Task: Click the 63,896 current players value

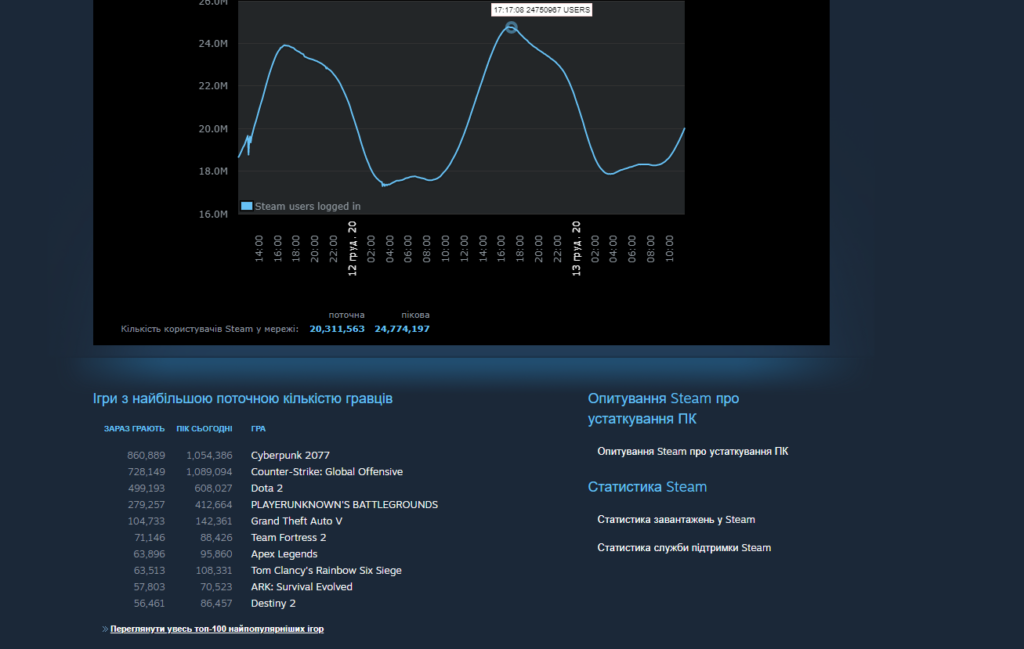Action: click(x=149, y=554)
